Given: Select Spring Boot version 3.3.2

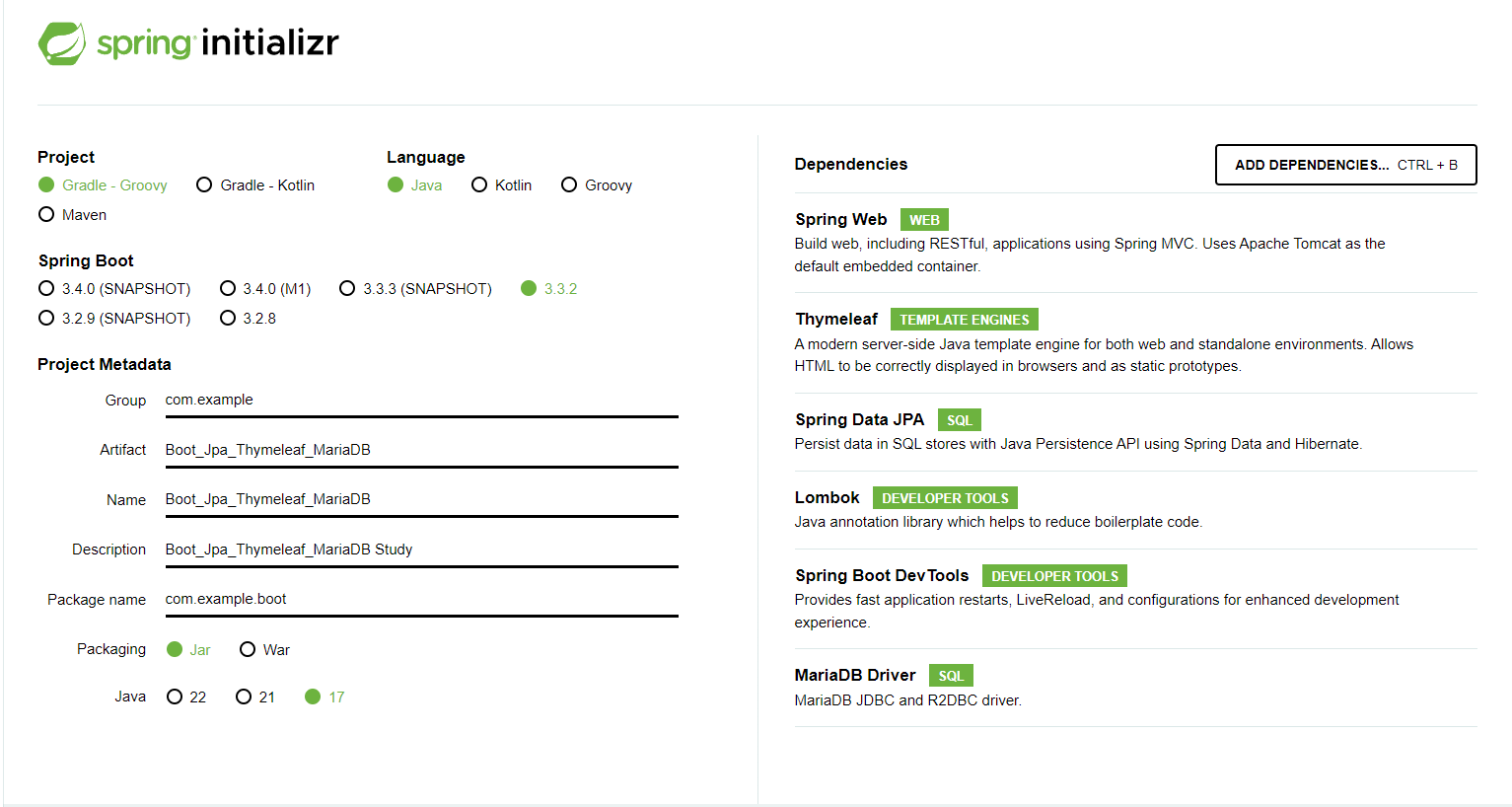Looking at the screenshot, I should (549, 288).
